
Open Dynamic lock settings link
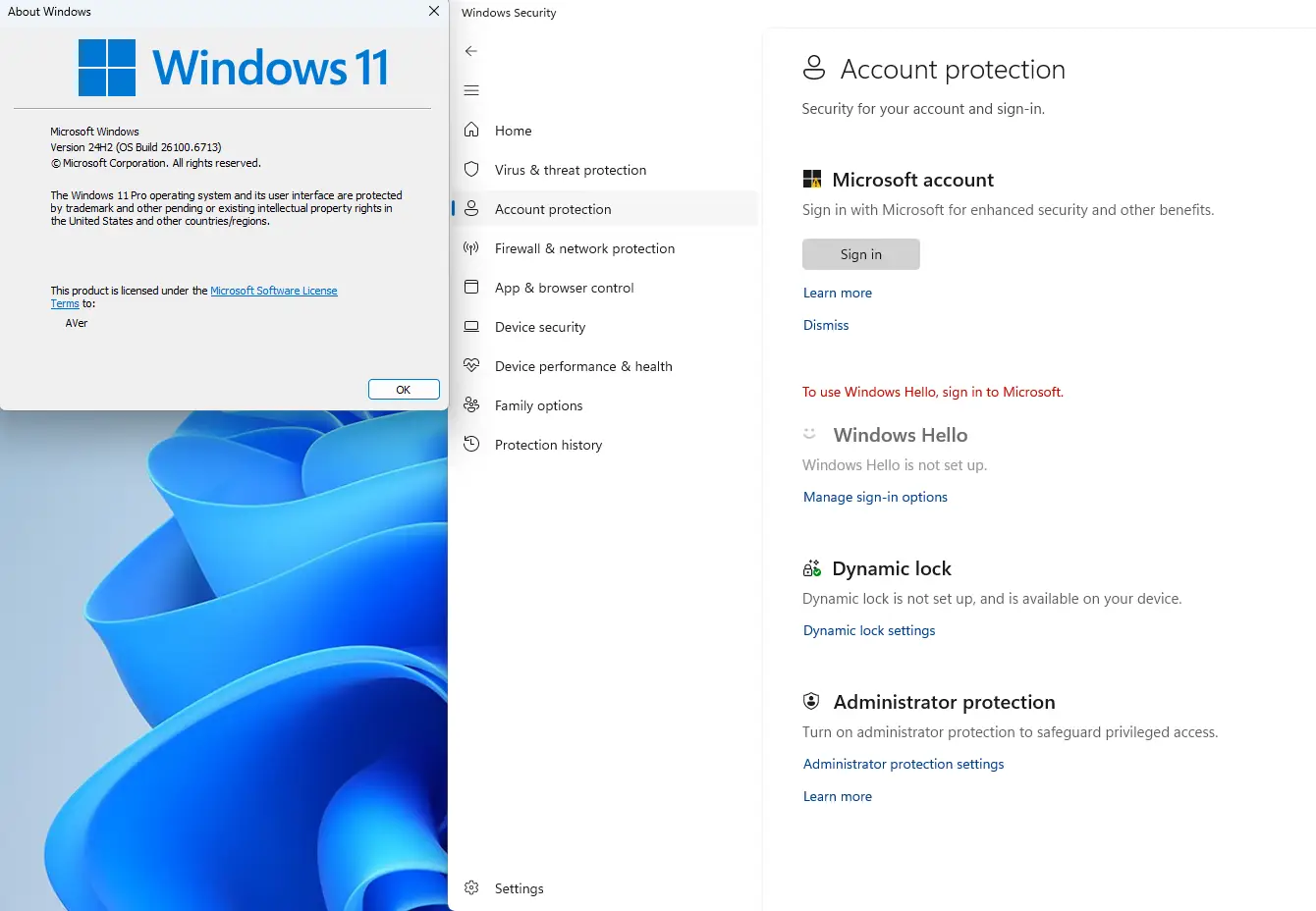[x=869, y=630]
